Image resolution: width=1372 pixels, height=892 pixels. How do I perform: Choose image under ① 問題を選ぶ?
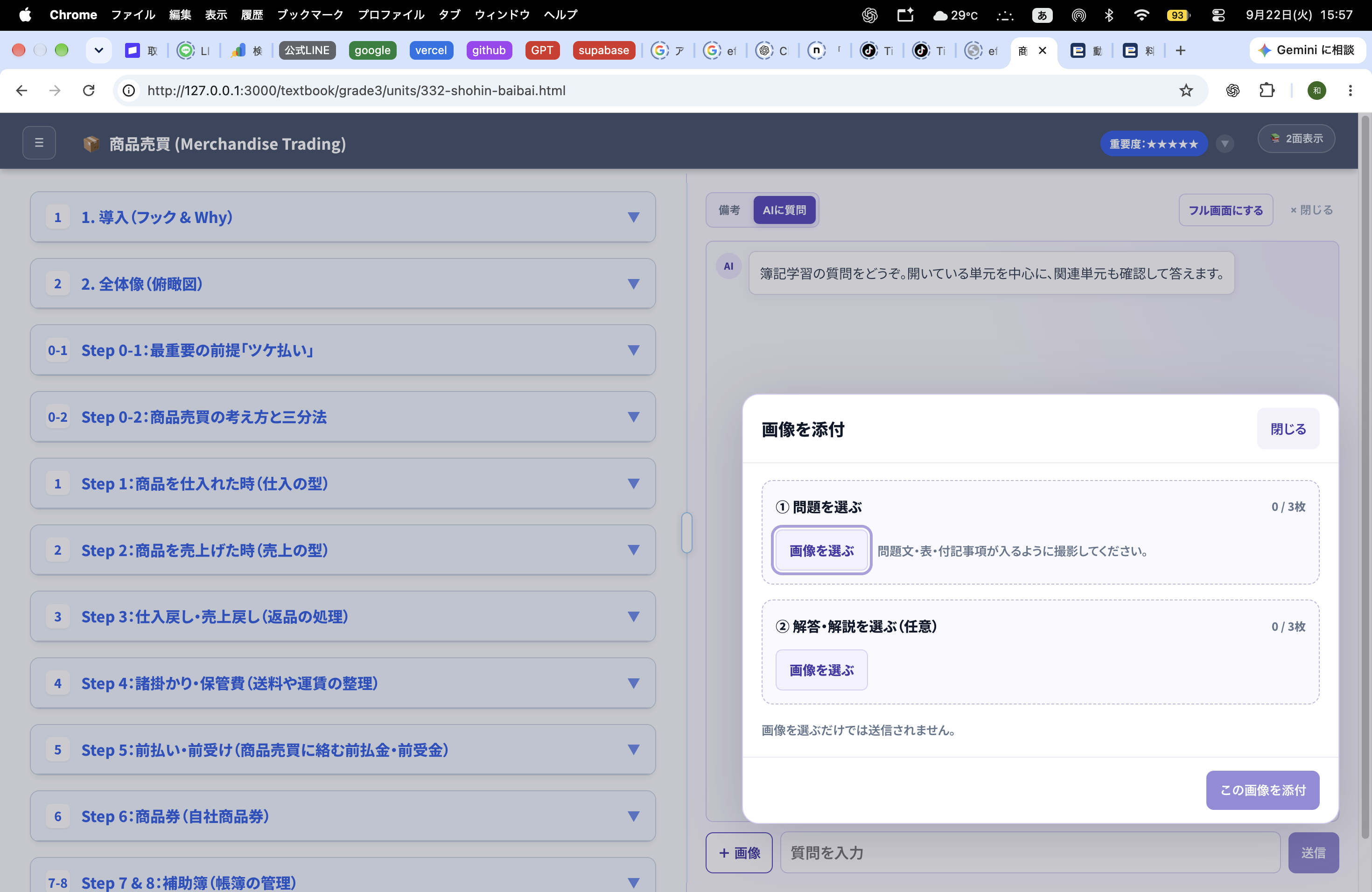click(x=821, y=551)
